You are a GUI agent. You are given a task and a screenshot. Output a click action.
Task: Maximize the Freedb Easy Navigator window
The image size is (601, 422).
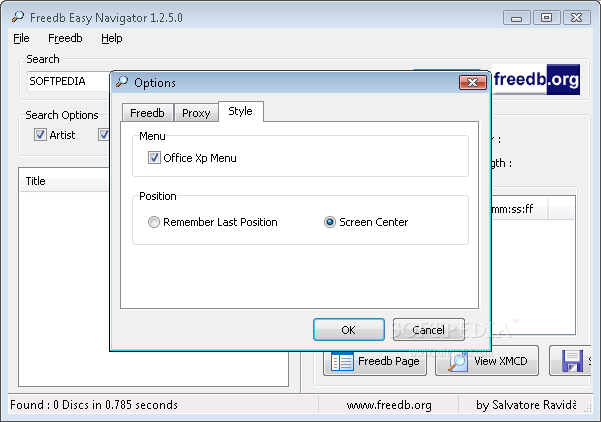point(546,18)
